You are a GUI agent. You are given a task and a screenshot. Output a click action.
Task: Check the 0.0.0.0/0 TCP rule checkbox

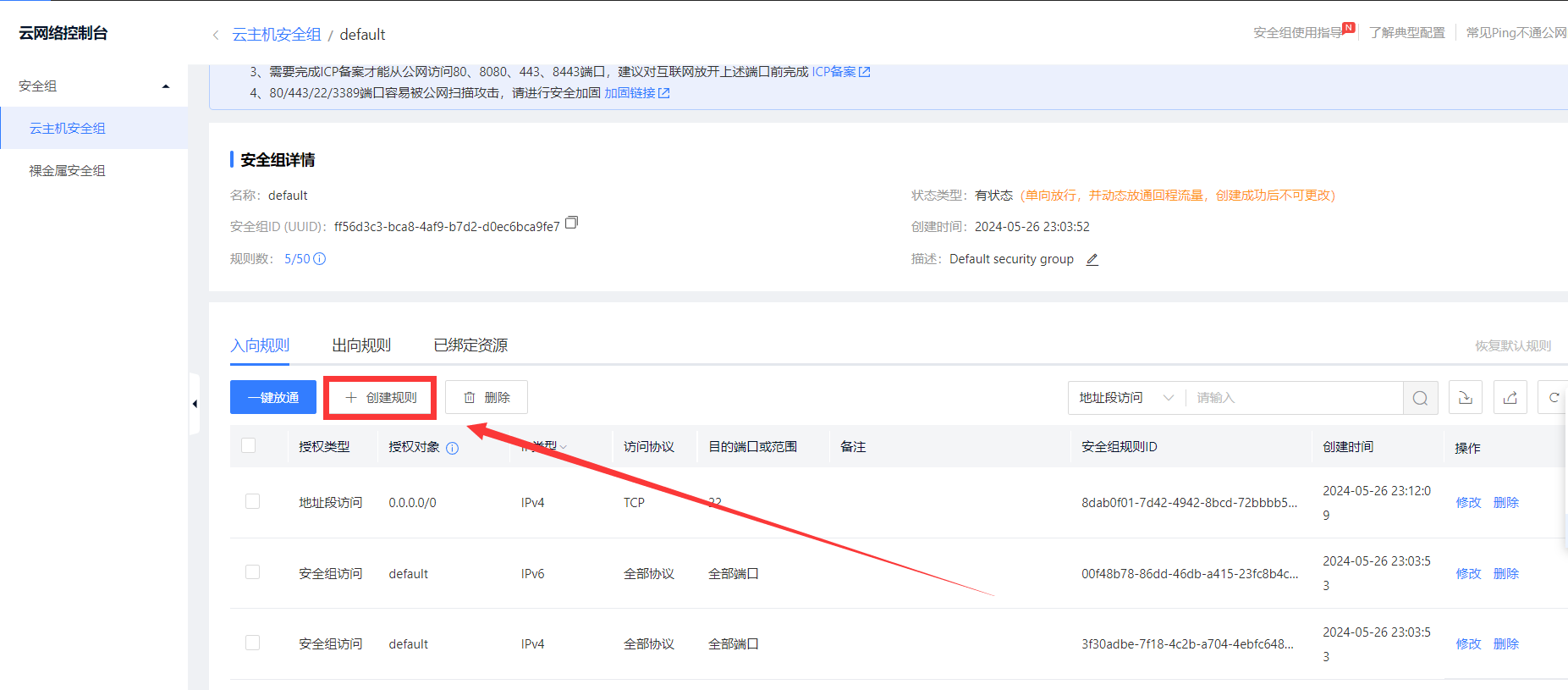coord(252,501)
